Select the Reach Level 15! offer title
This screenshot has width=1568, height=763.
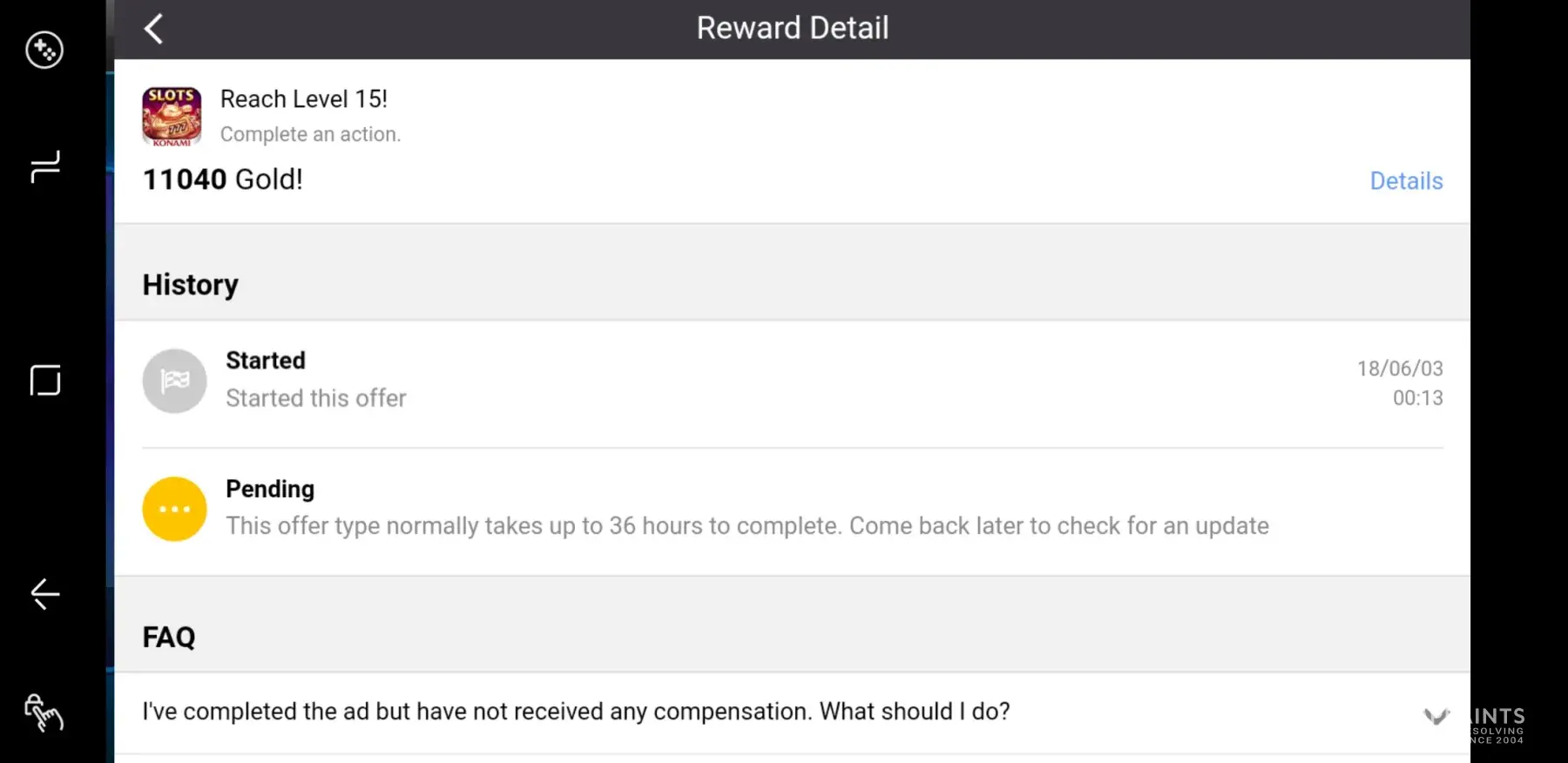(x=303, y=99)
